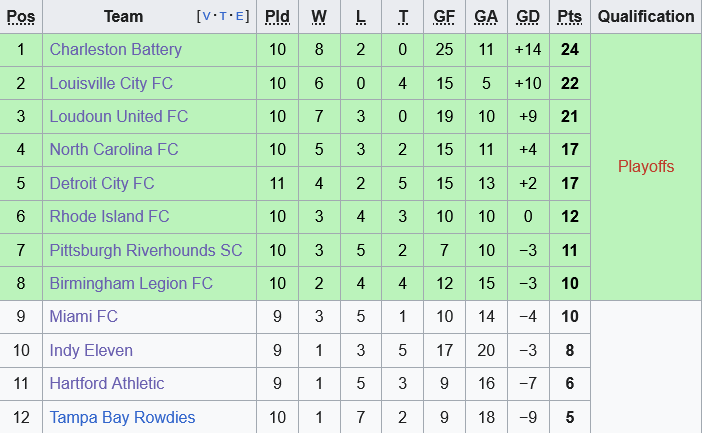Go to Detroit City FC page
The image size is (703, 433).
pos(102,183)
